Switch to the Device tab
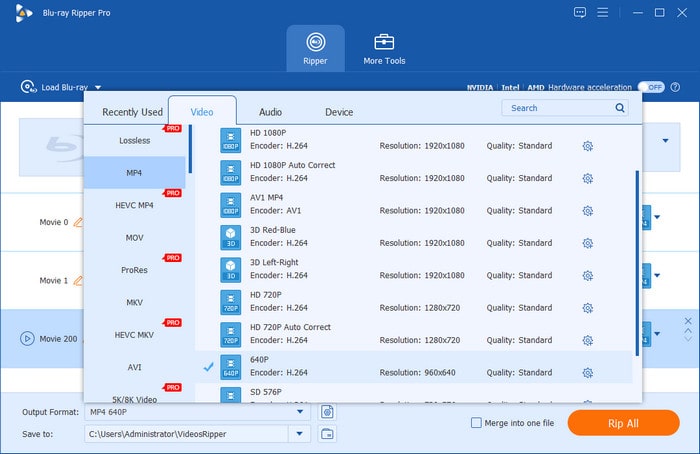700x454 pixels. coord(339,112)
